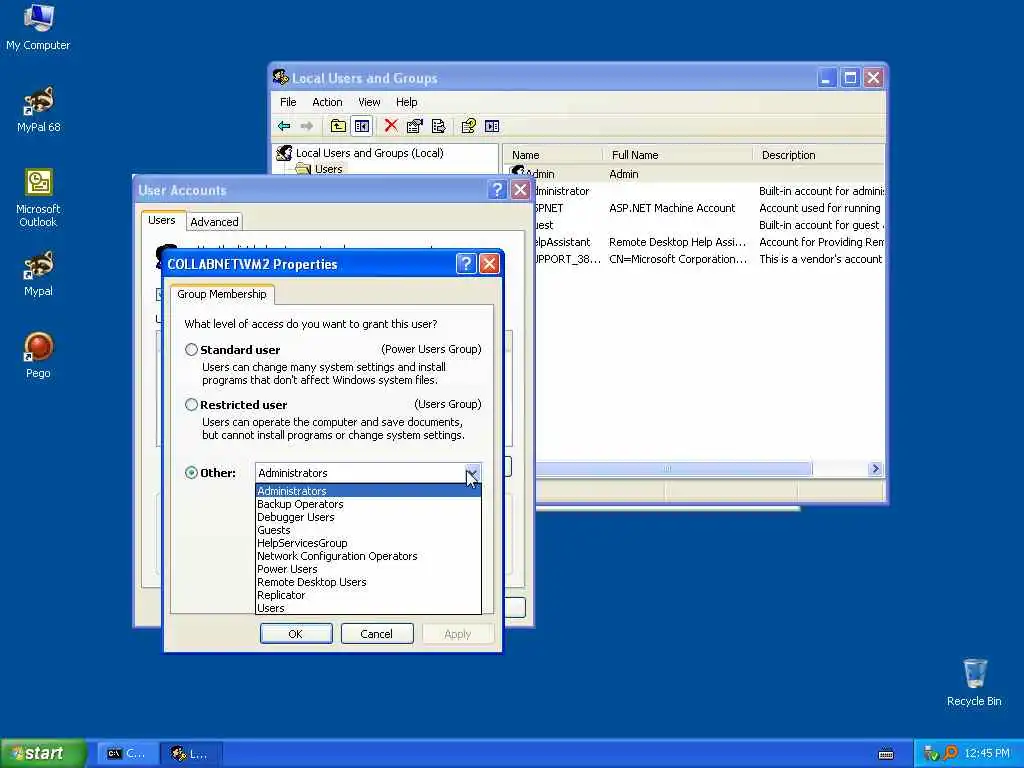Choose Power Users from the list

tap(368, 569)
